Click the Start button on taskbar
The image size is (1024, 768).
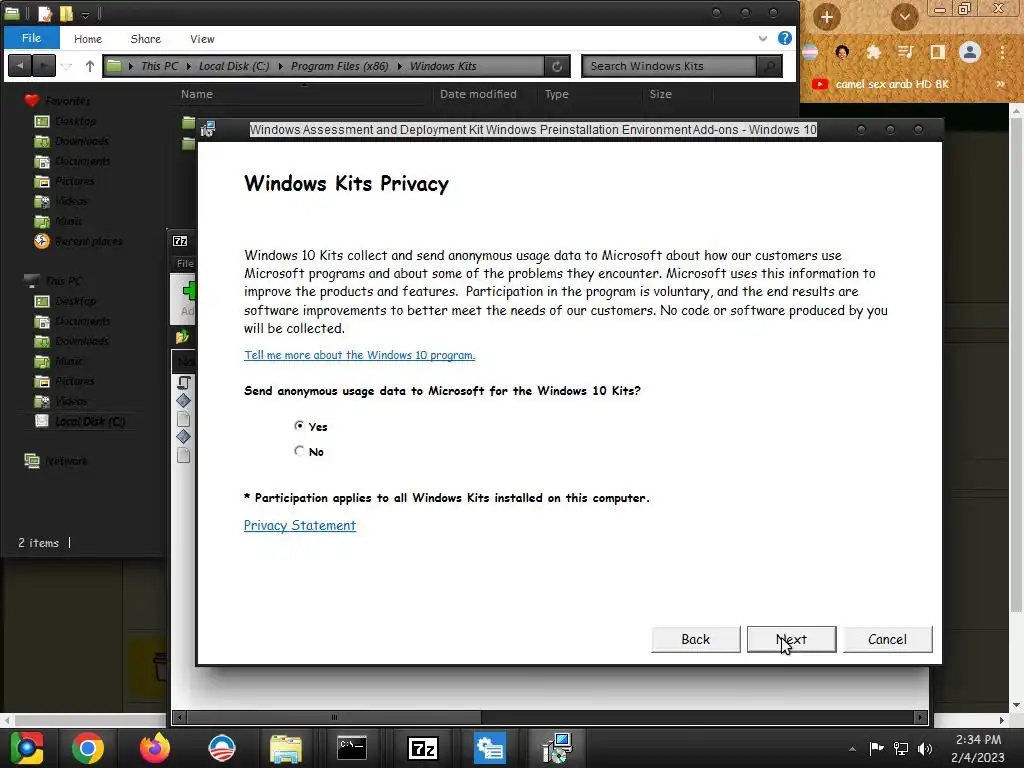click(x=26, y=748)
